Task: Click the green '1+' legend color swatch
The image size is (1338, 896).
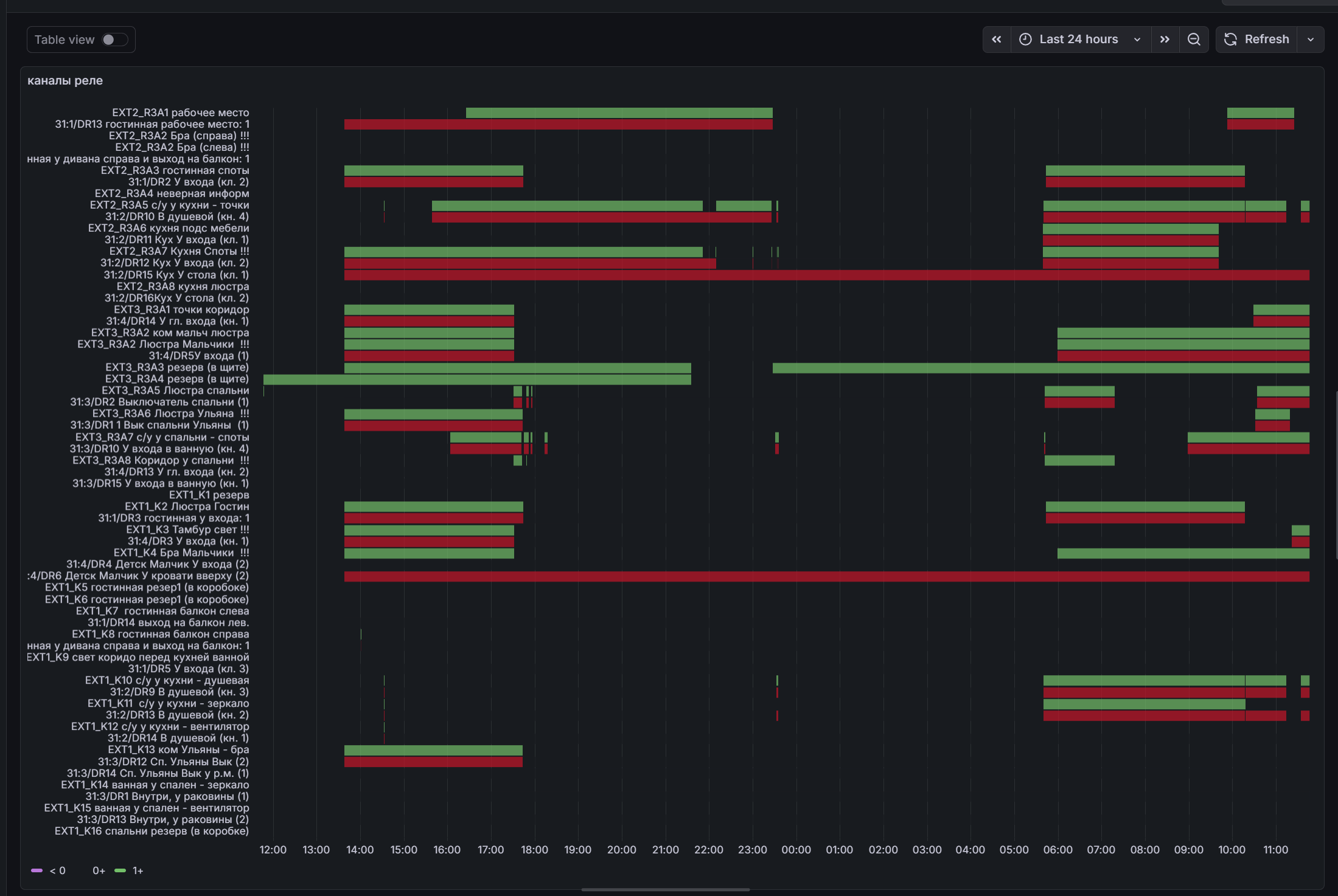Action: click(x=120, y=871)
